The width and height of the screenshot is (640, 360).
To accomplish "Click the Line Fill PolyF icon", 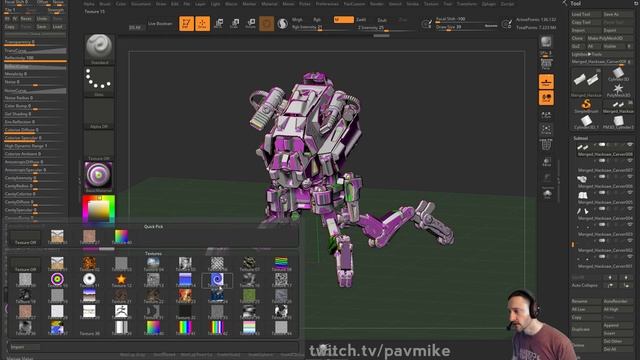I will tap(546, 145).
